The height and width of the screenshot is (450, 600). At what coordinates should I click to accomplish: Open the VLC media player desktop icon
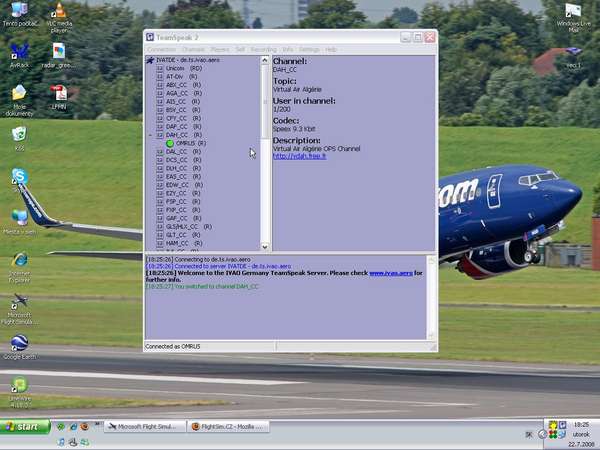pyautogui.click(x=59, y=16)
